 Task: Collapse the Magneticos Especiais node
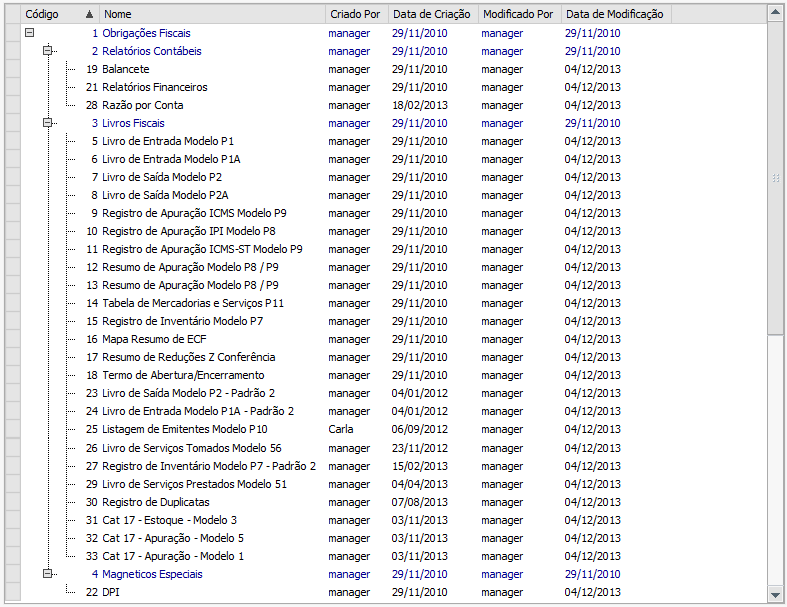48,573
